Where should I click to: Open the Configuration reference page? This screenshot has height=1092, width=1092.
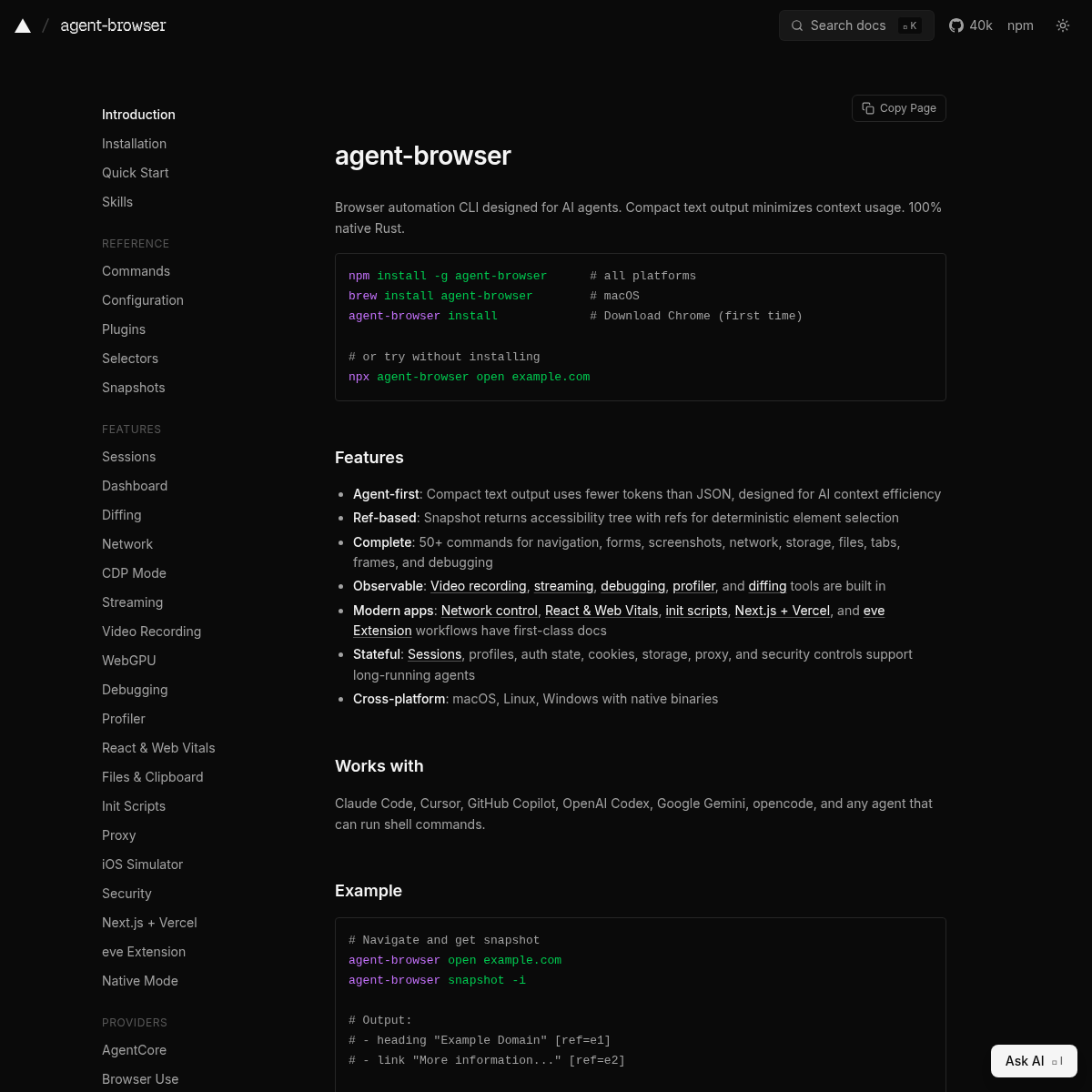pyautogui.click(x=143, y=300)
